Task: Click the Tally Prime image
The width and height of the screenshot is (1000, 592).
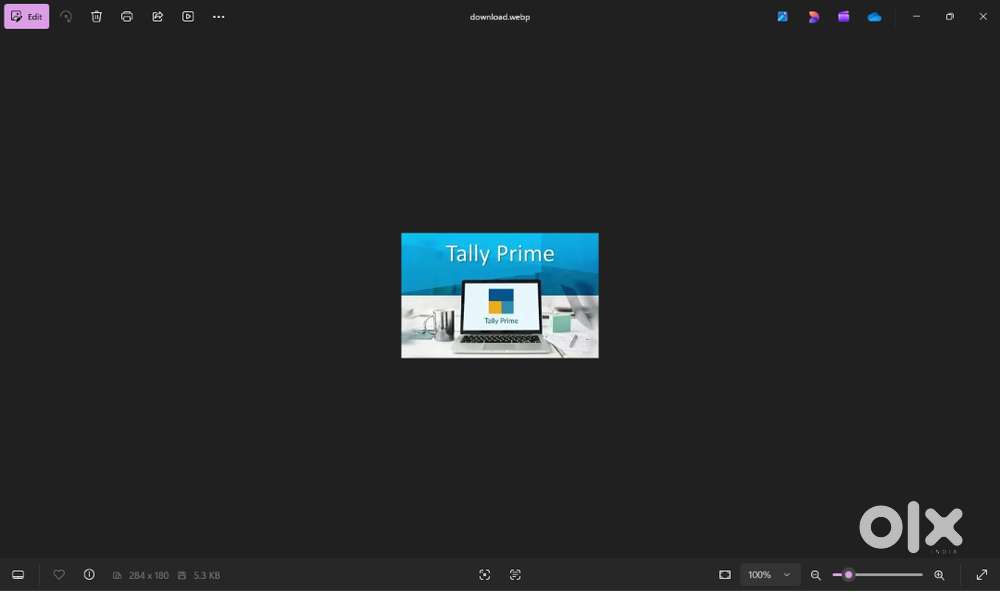Action: click(500, 295)
